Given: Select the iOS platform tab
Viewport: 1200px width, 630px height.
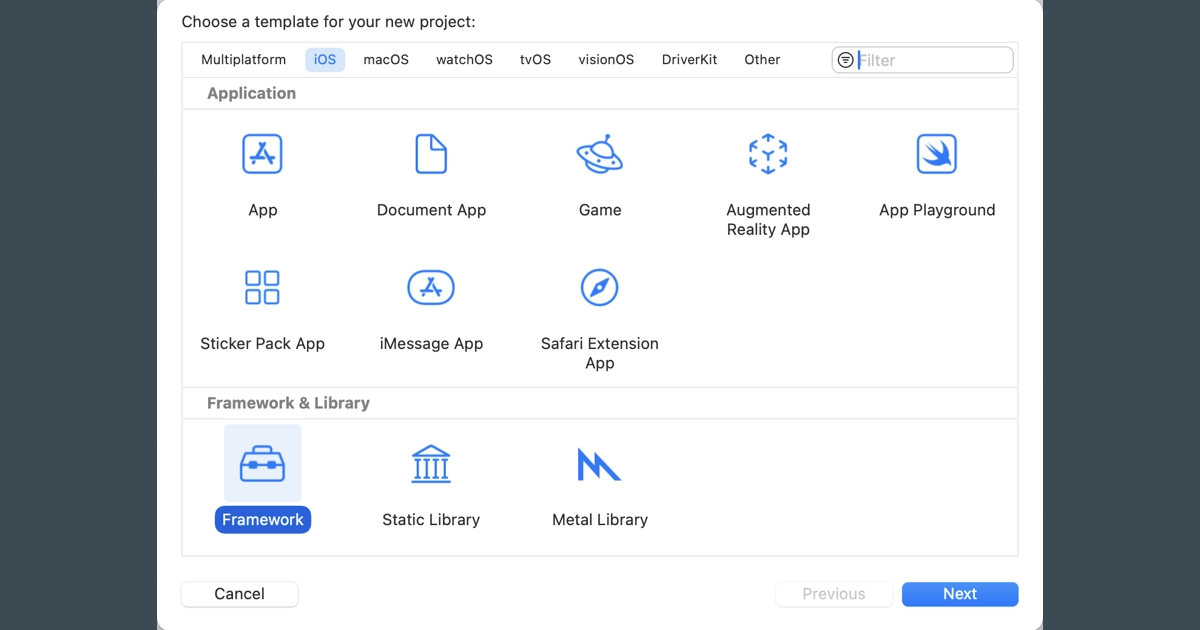Looking at the screenshot, I should pos(325,60).
